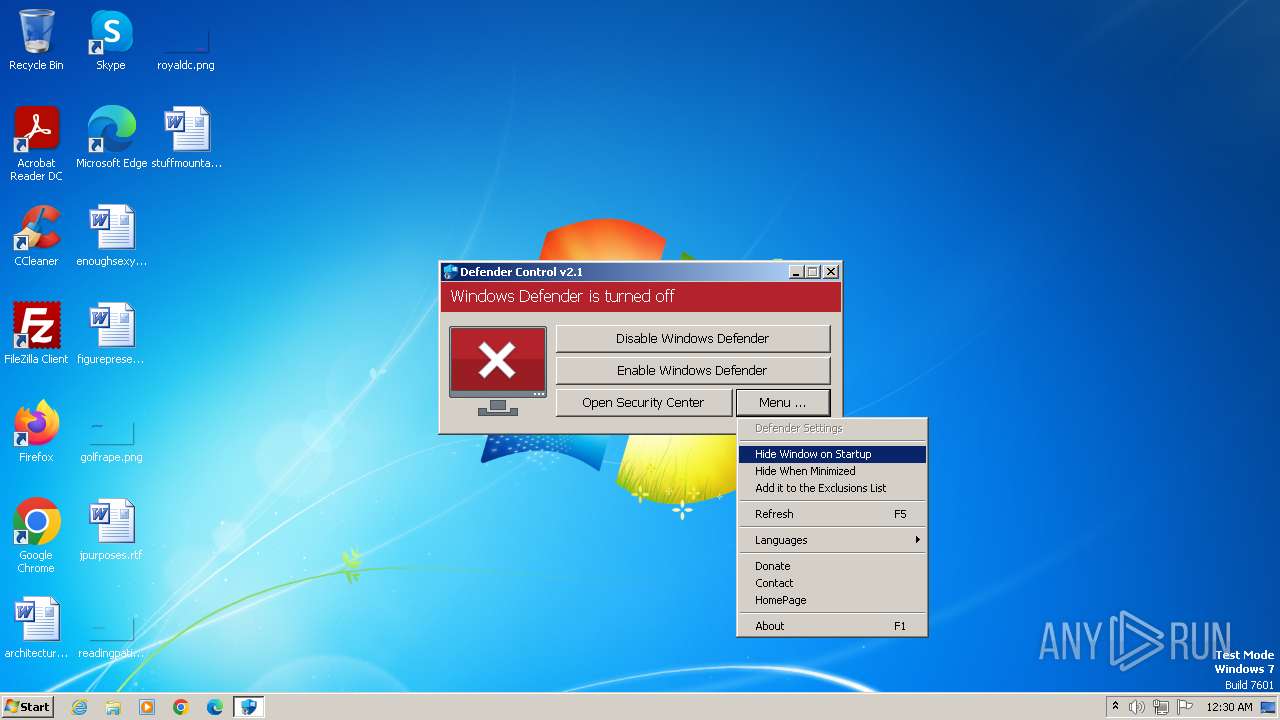Open Edge from the taskbar
This screenshot has height=720, width=1280.
pyautogui.click(x=215, y=707)
